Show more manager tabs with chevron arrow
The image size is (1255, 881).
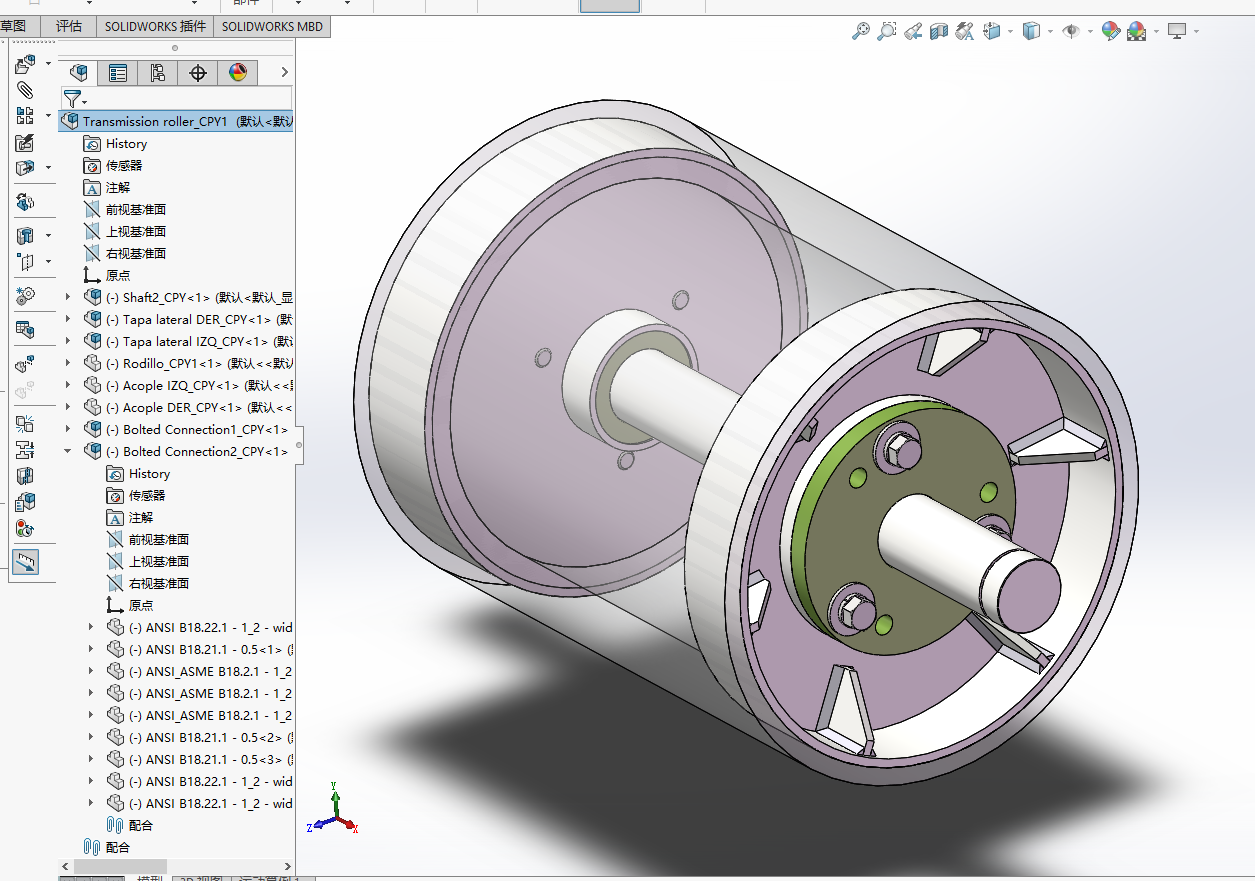point(284,72)
